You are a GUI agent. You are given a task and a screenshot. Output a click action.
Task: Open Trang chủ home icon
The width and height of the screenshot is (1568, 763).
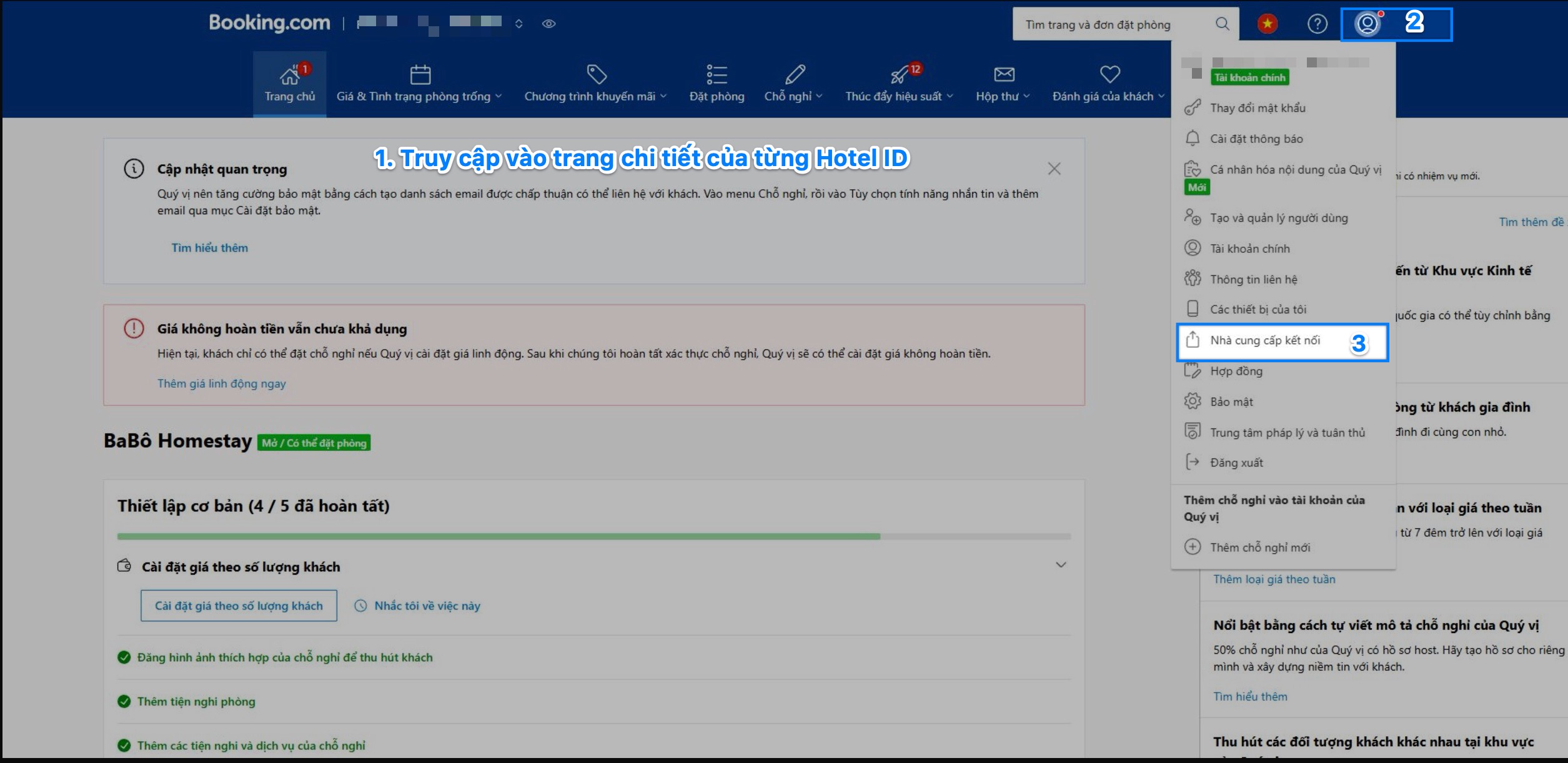pos(289,76)
